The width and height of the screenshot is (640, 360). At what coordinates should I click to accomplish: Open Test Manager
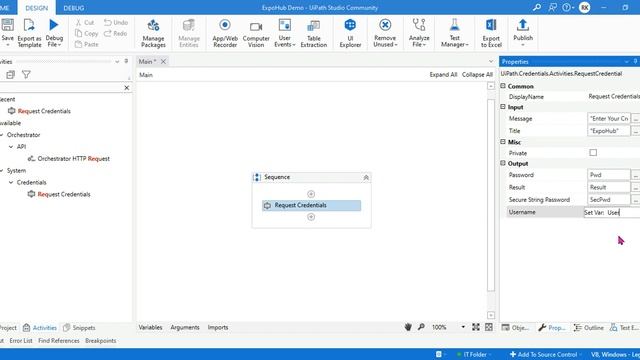(x=454, y=33)
